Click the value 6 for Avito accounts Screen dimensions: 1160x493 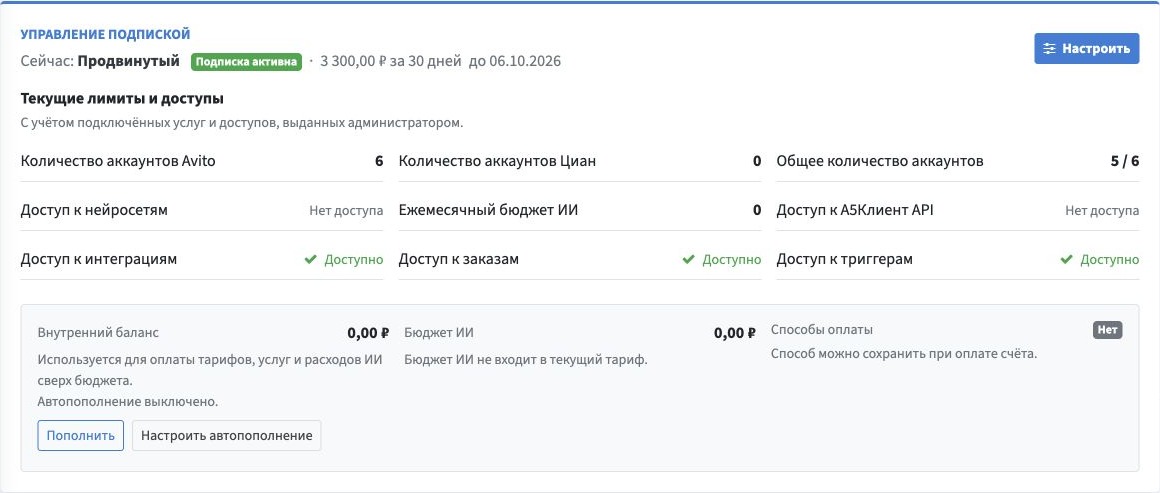tap(379, 161)
